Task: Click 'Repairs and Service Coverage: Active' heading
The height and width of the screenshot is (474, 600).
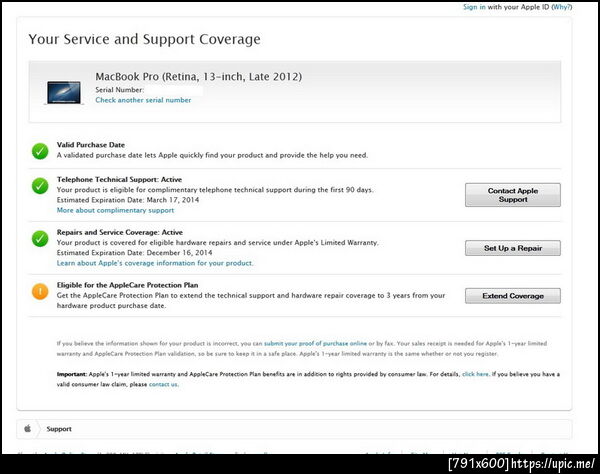Action: (x=120, y=232)
